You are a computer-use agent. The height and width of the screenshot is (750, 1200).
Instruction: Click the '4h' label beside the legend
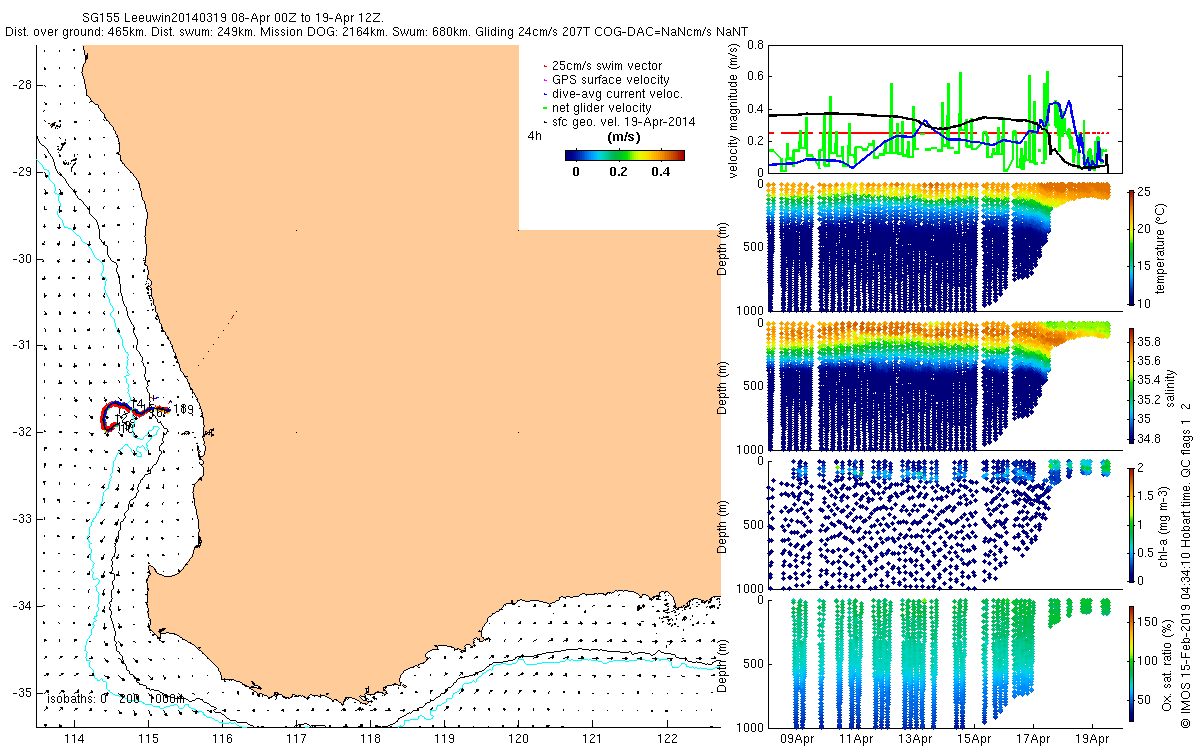click(x=535, y=136)
